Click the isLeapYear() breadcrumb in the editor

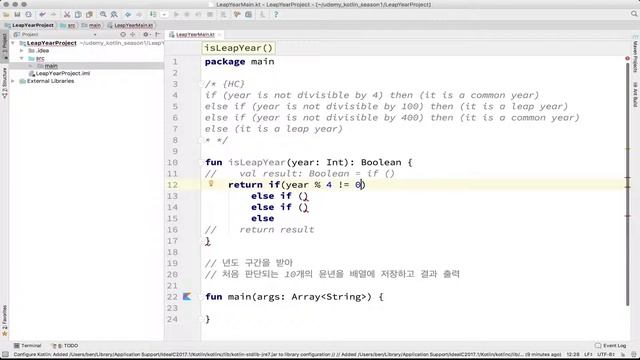(239, 48)
